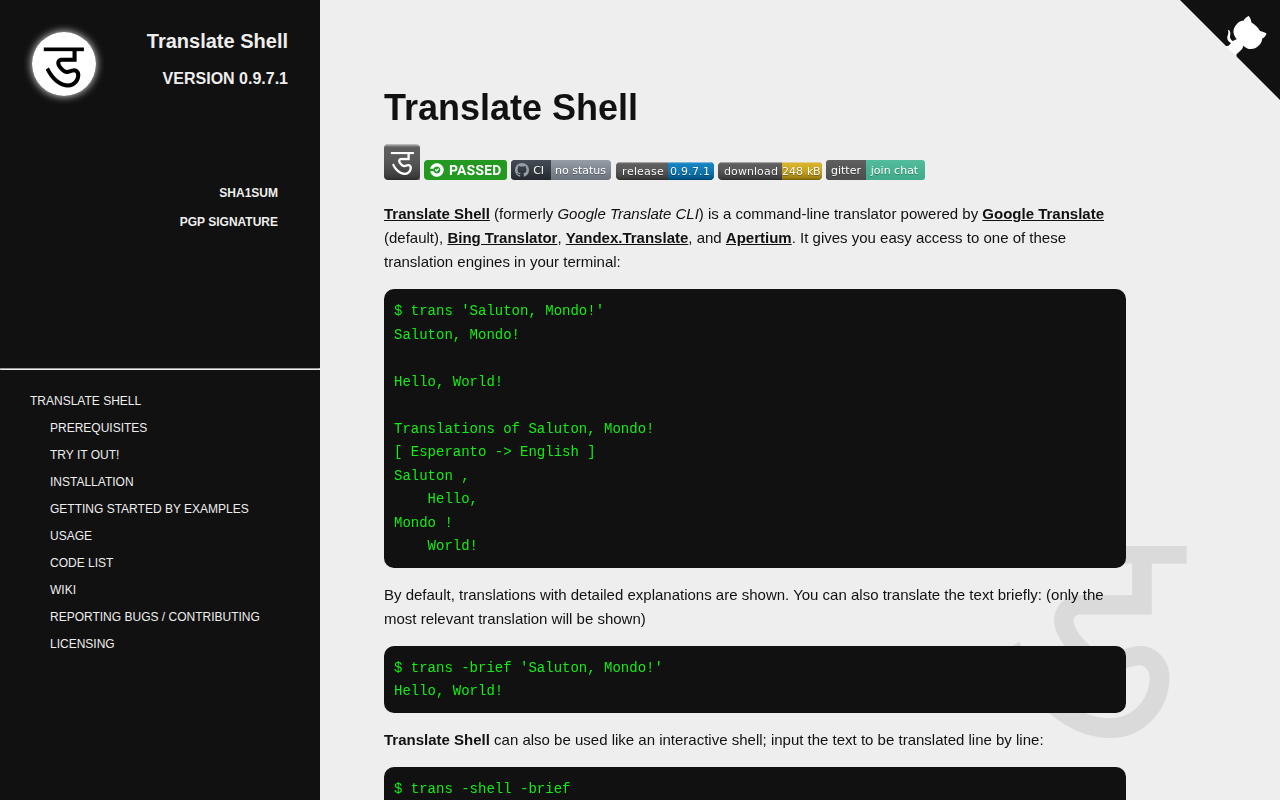
Task: Select Installation in the sidebar navigation
Action: click(x=91, y=482)
